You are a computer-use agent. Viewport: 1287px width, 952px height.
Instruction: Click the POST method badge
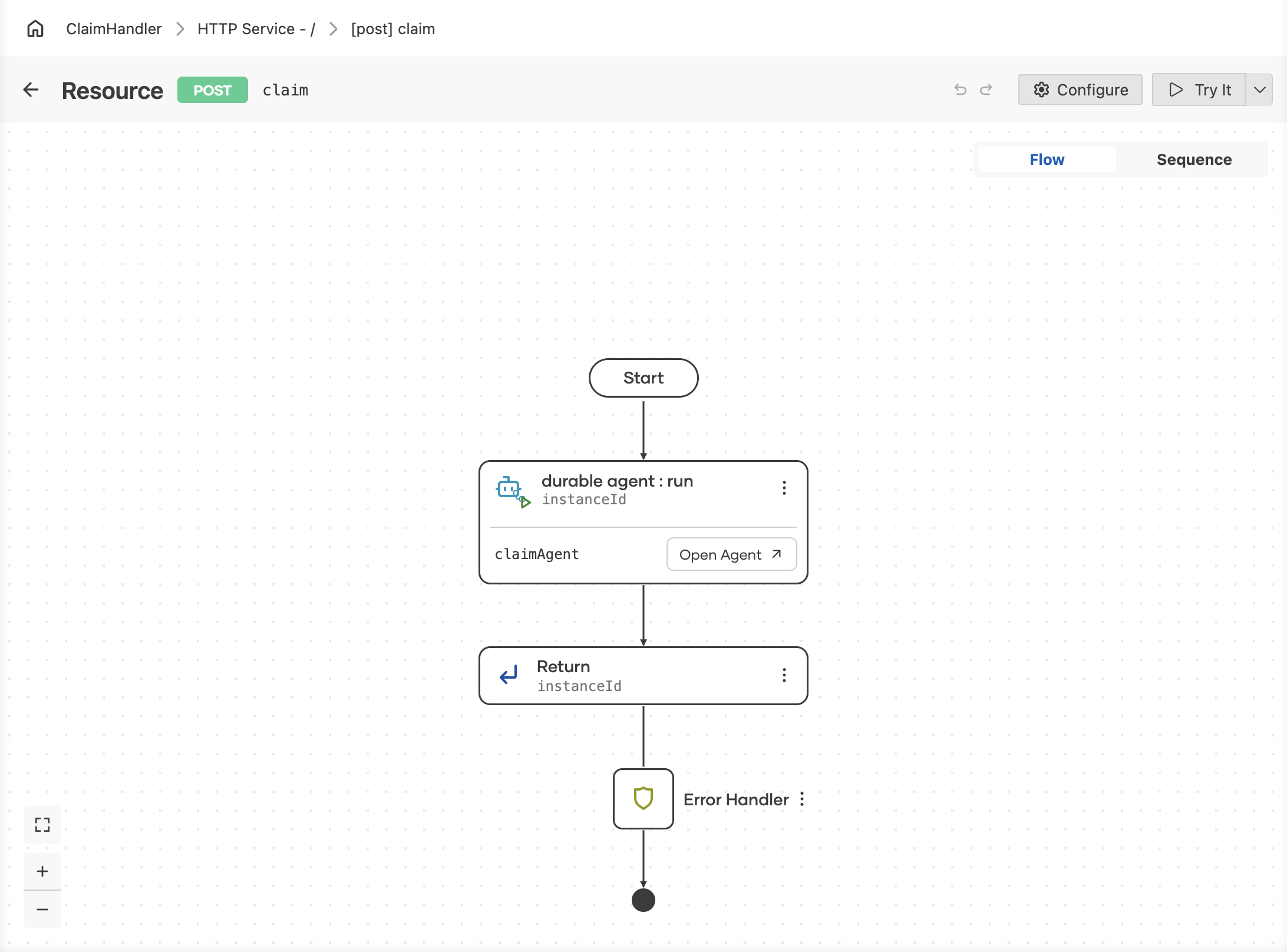[213, 90]
